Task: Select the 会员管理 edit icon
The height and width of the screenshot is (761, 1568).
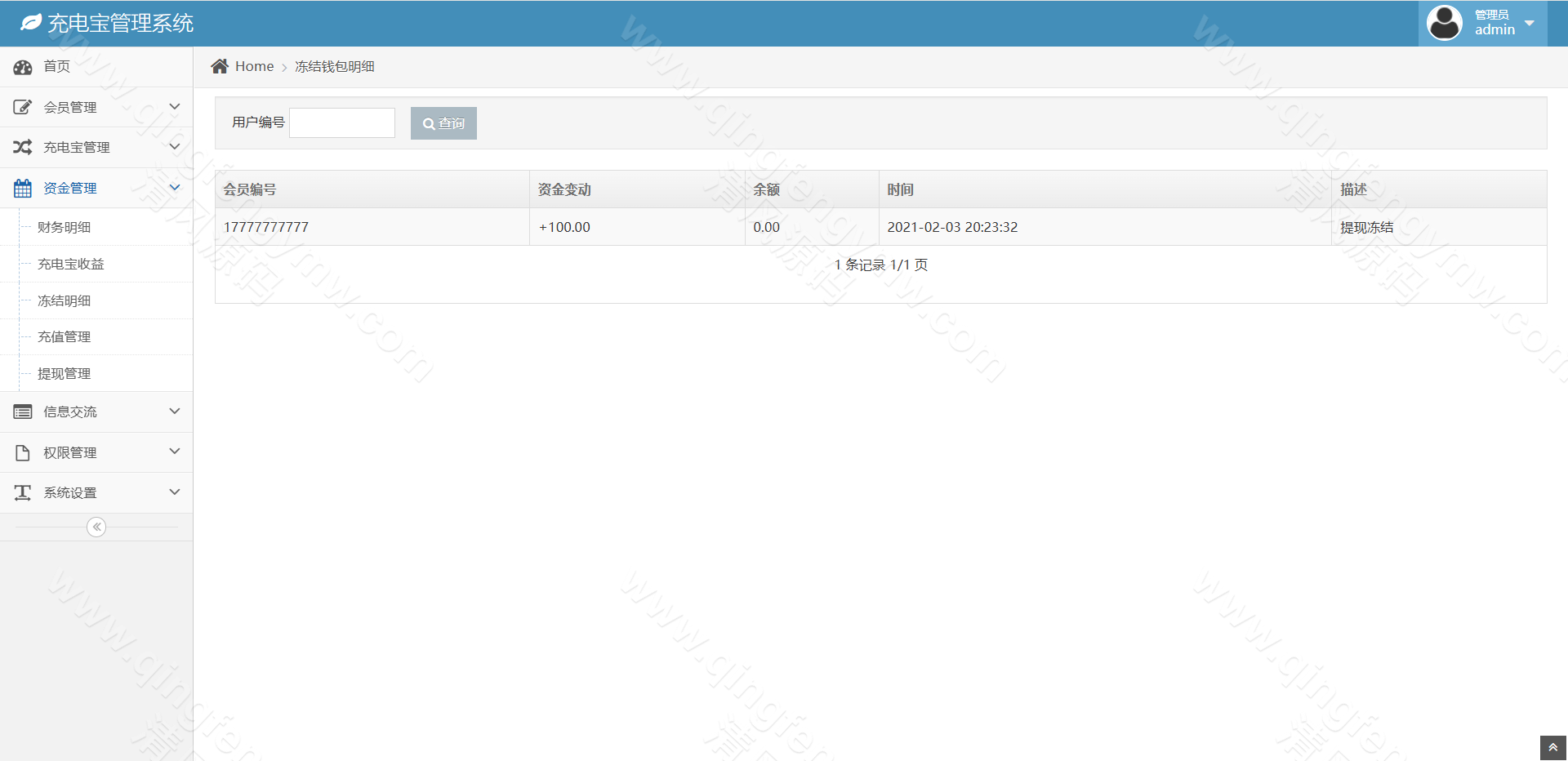Action: (x=22, y=106)
